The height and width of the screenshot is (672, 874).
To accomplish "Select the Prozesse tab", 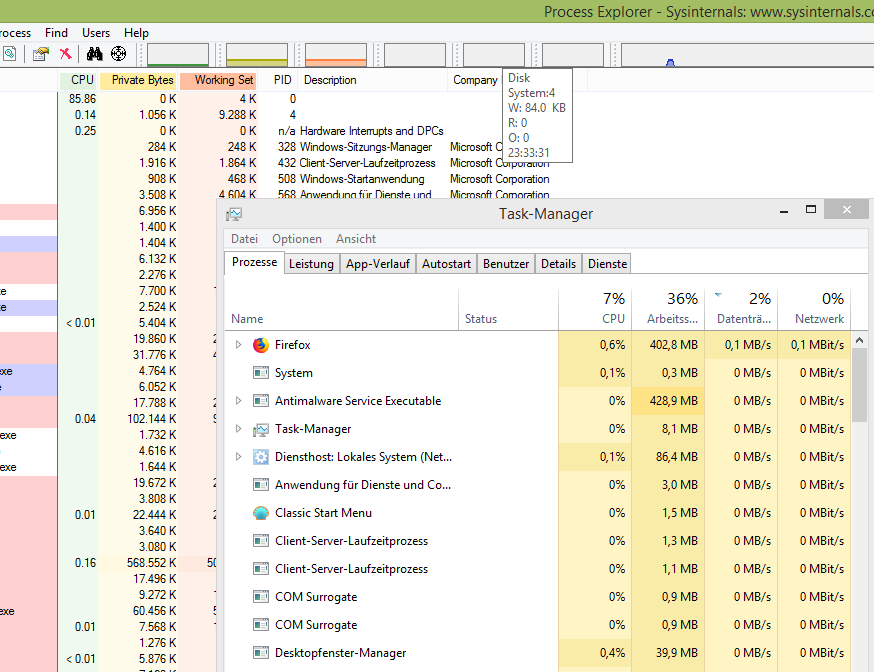I will [x=254, y=262].
